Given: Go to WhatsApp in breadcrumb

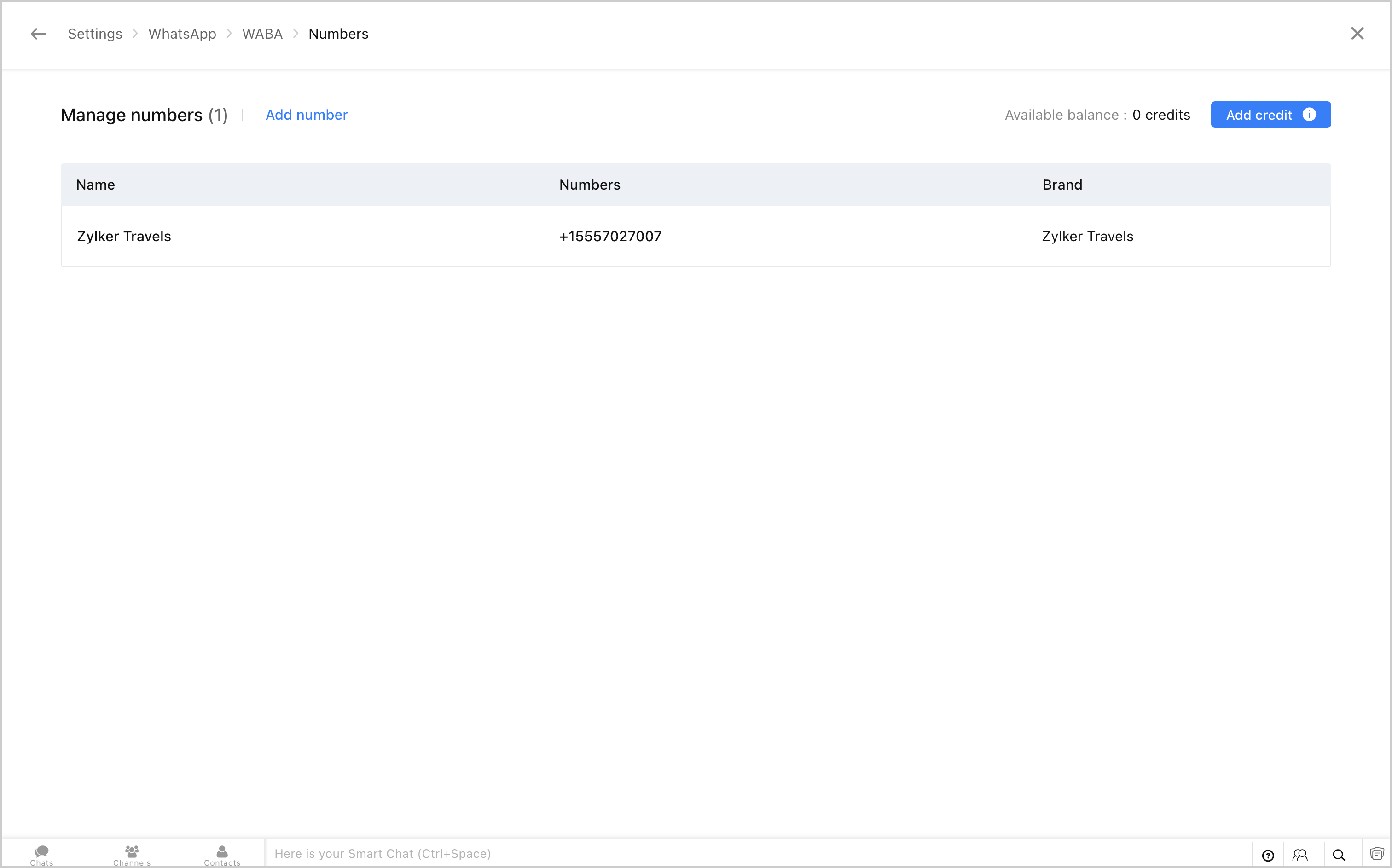Looking at the screenshot, I should tap(182, 34).
